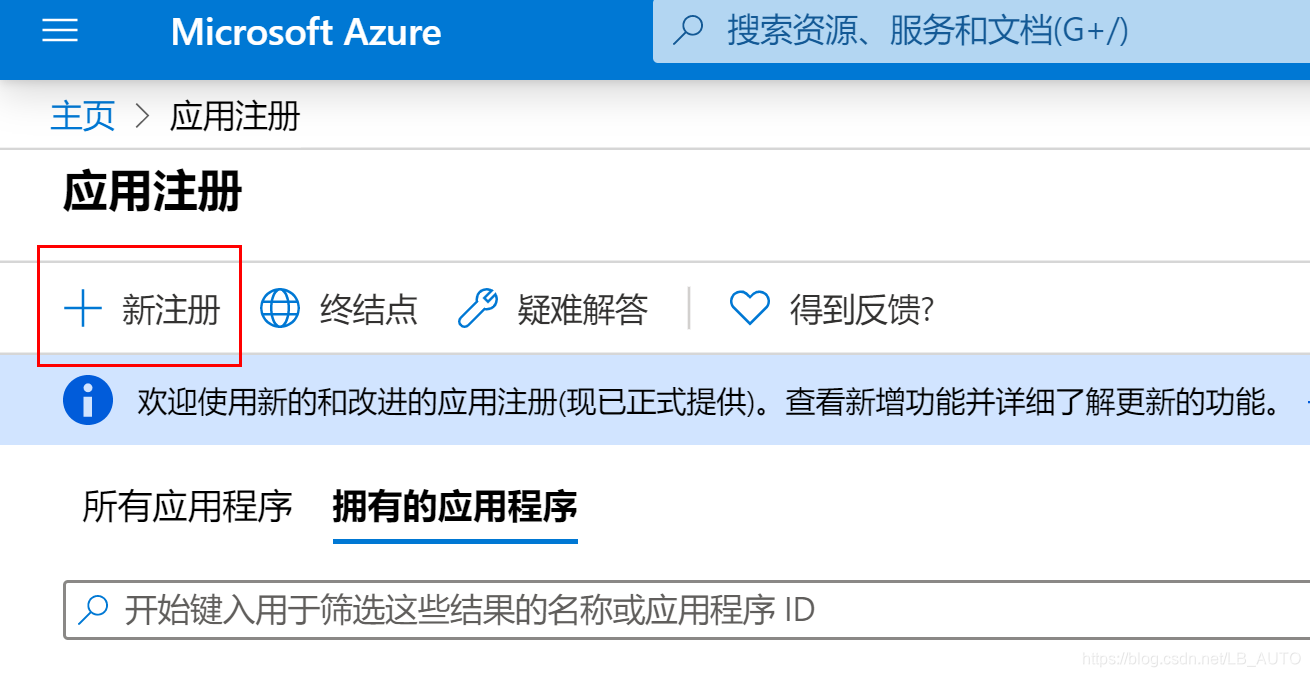
Task: Focus the top search bar for resources
Action: [x=900, y=31]
